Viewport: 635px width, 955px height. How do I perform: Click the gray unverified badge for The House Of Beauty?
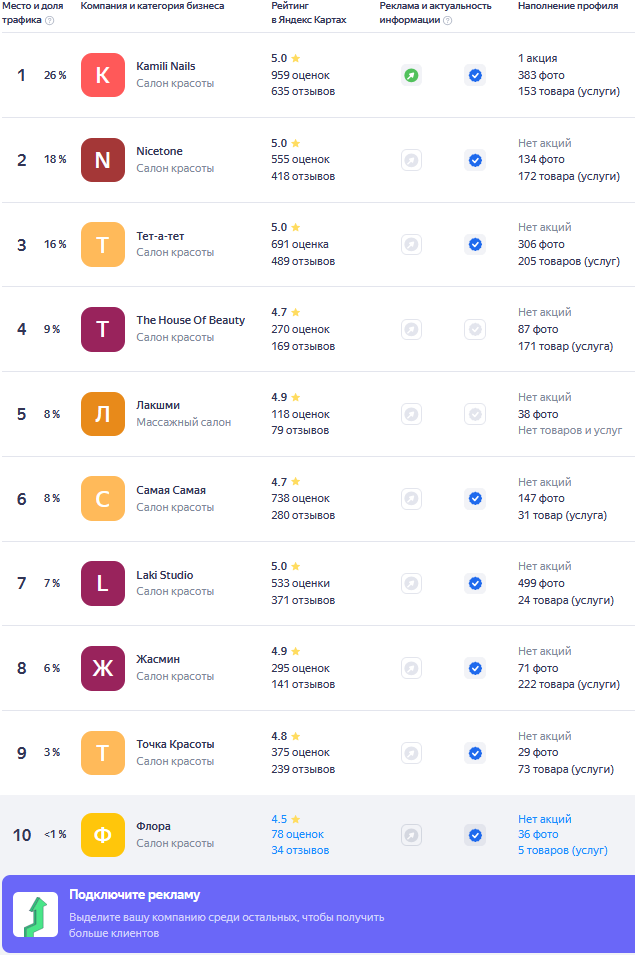[x=475, y=329]
